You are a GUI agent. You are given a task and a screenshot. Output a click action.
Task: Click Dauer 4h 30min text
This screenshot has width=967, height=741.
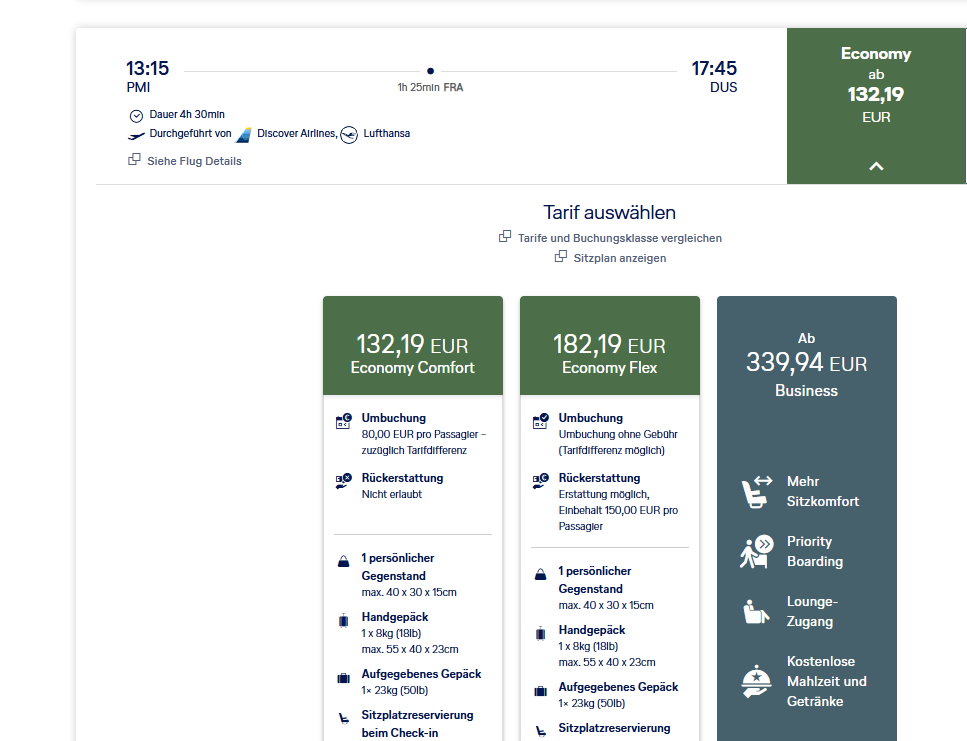tap(187, 115)
